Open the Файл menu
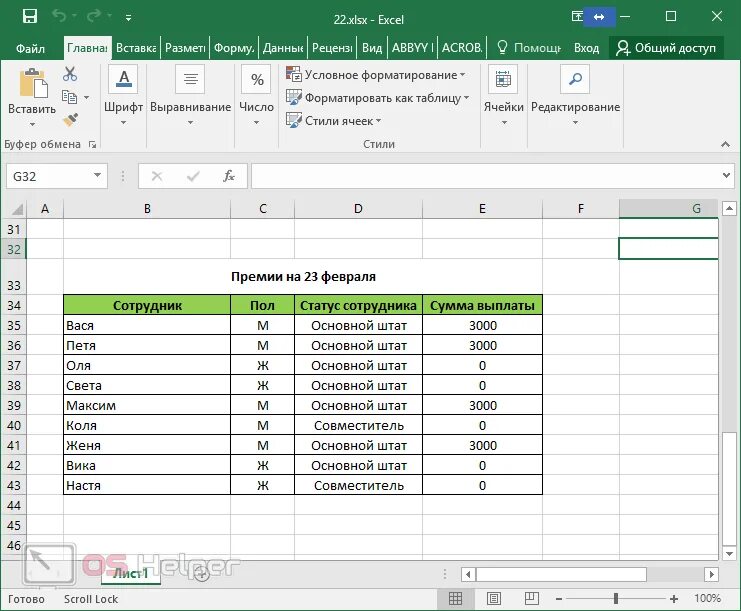741x611 pixels. coord(30,48)
